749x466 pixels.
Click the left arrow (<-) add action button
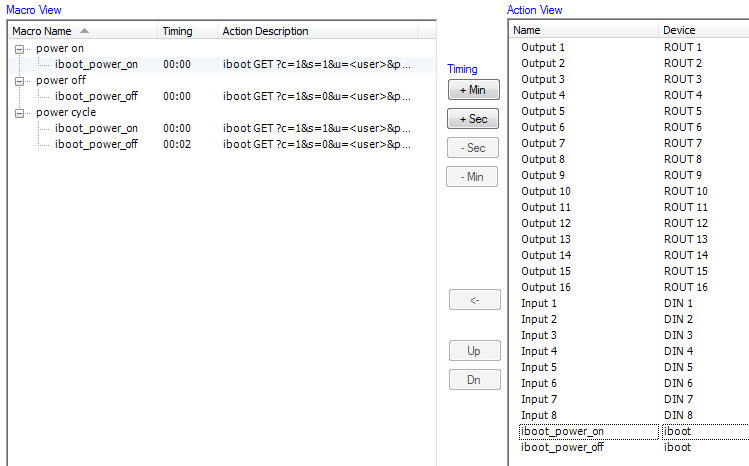[x=475, y=300]
